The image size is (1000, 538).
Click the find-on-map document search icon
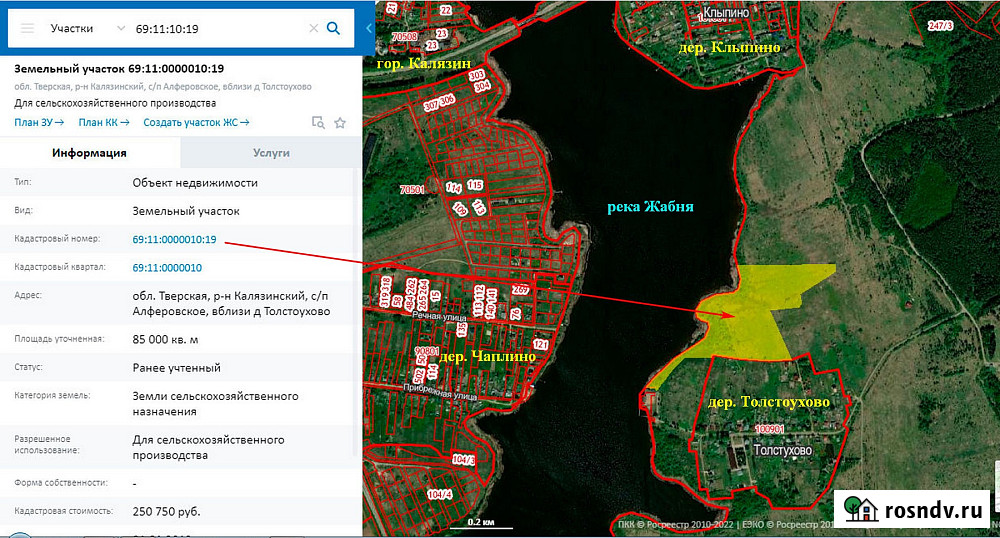(318, 122)
